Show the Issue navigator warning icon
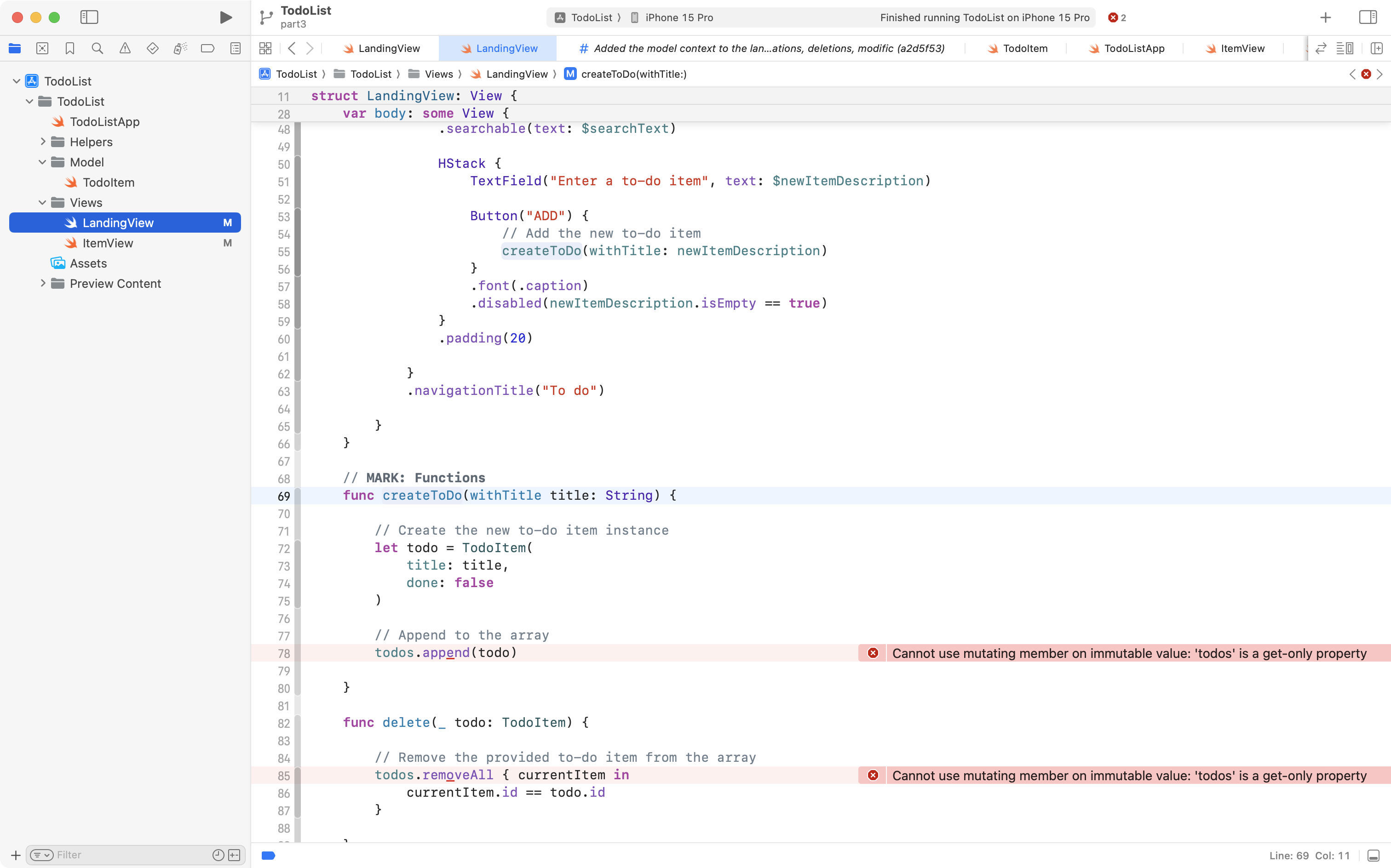The height and width of the screenshot is (868, 1391). pos(125,48)
